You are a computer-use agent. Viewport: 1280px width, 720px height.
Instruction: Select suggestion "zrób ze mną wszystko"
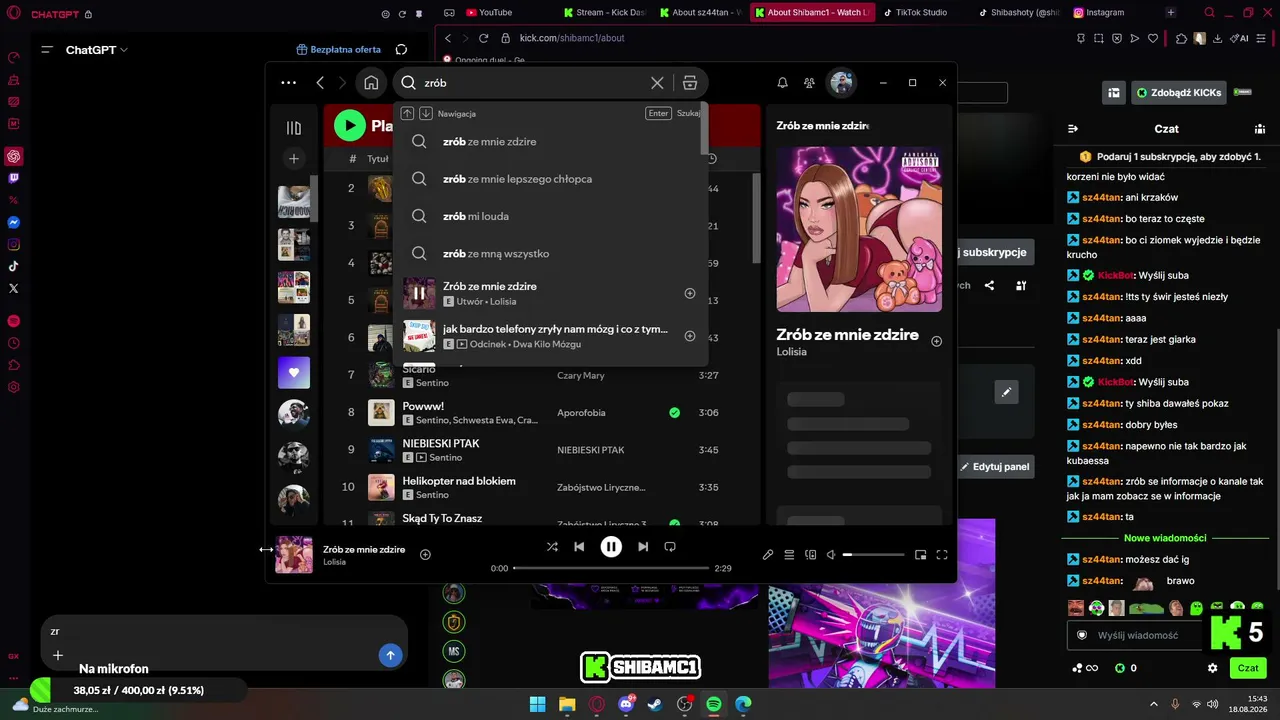coord(550,254)
